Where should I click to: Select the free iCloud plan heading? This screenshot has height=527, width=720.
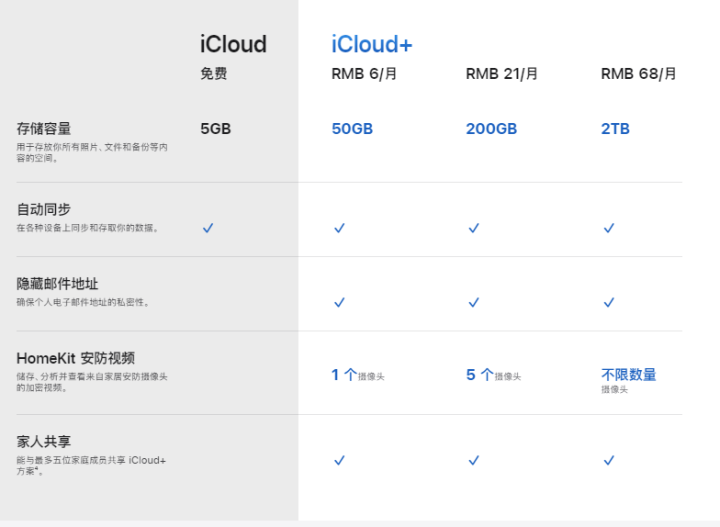click(x=233, y=44)
